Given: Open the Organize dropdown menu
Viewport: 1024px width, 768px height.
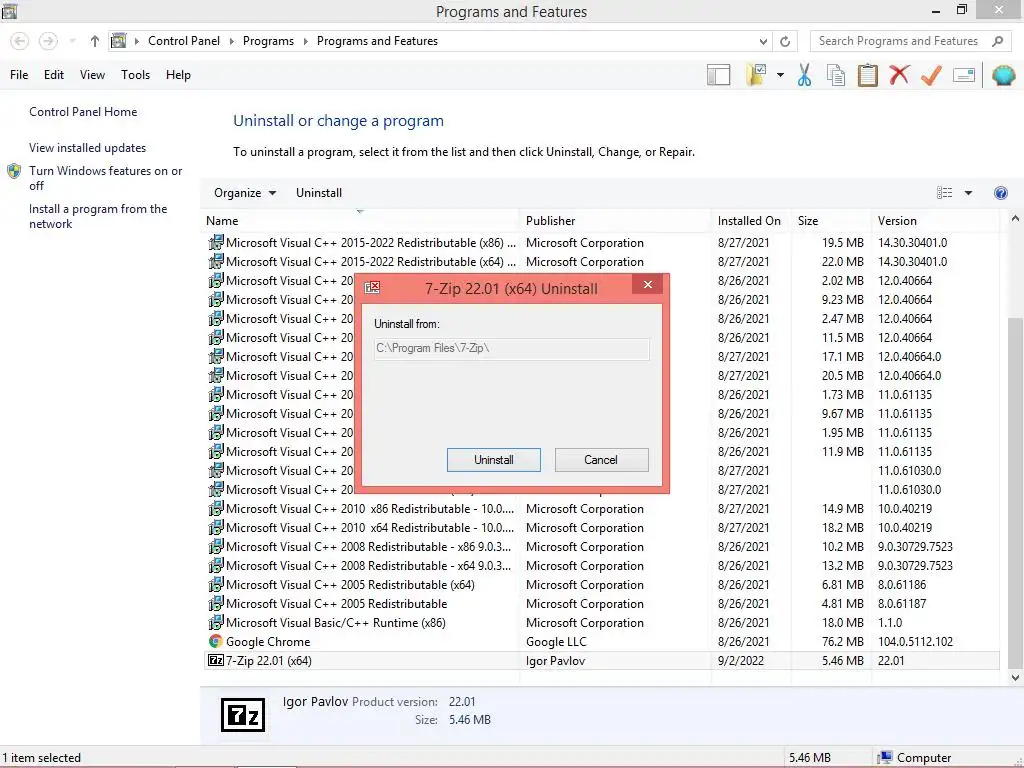Looking at the screenshot, I should point(245,193).
